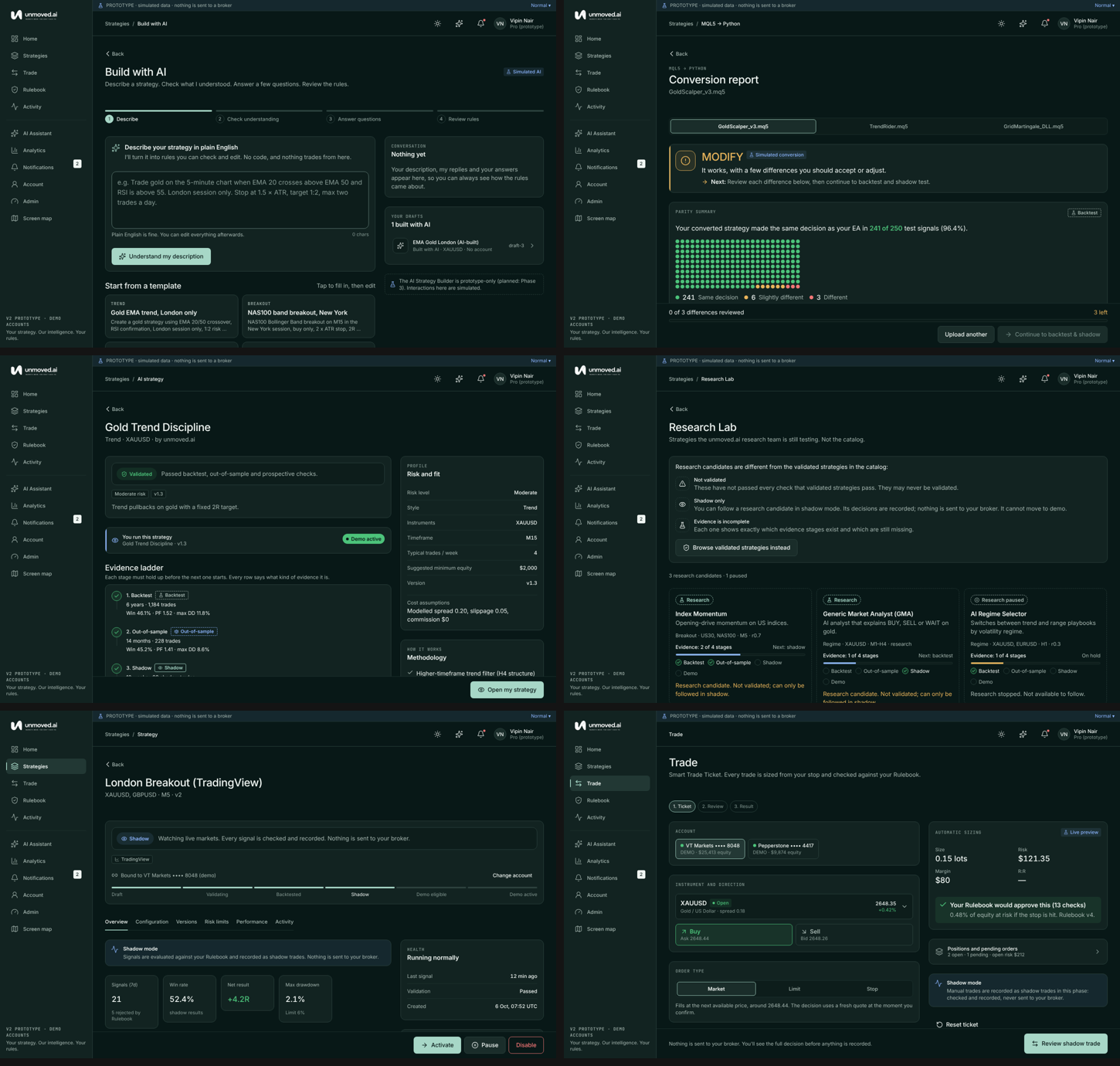Toggle Shadow check on Generic Market Analyst card
Screen dimensions: 1120x1066
click(x=905, y=671)
